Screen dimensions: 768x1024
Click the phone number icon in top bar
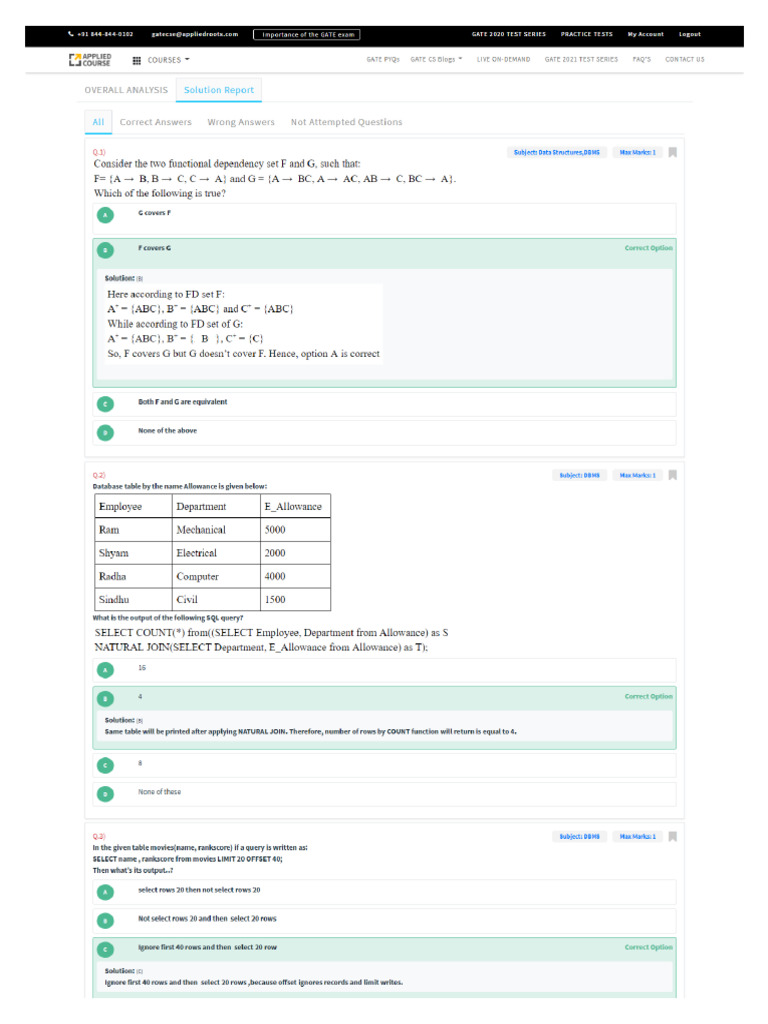click(x=71, y=34)
